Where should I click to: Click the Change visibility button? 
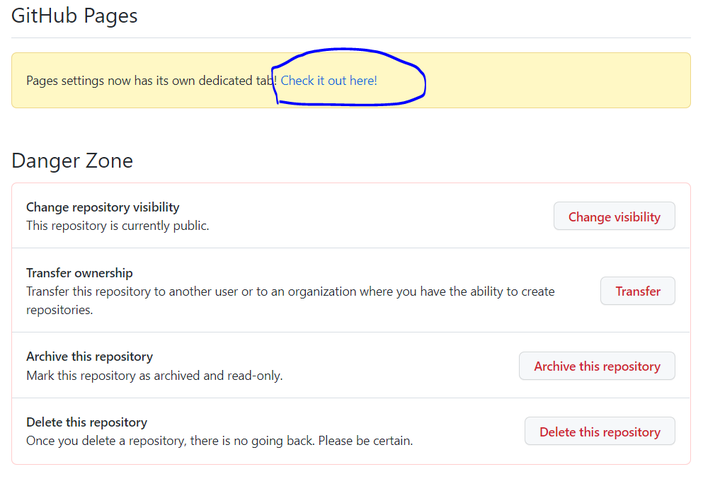pyautogui.click(x=614, y=216)
